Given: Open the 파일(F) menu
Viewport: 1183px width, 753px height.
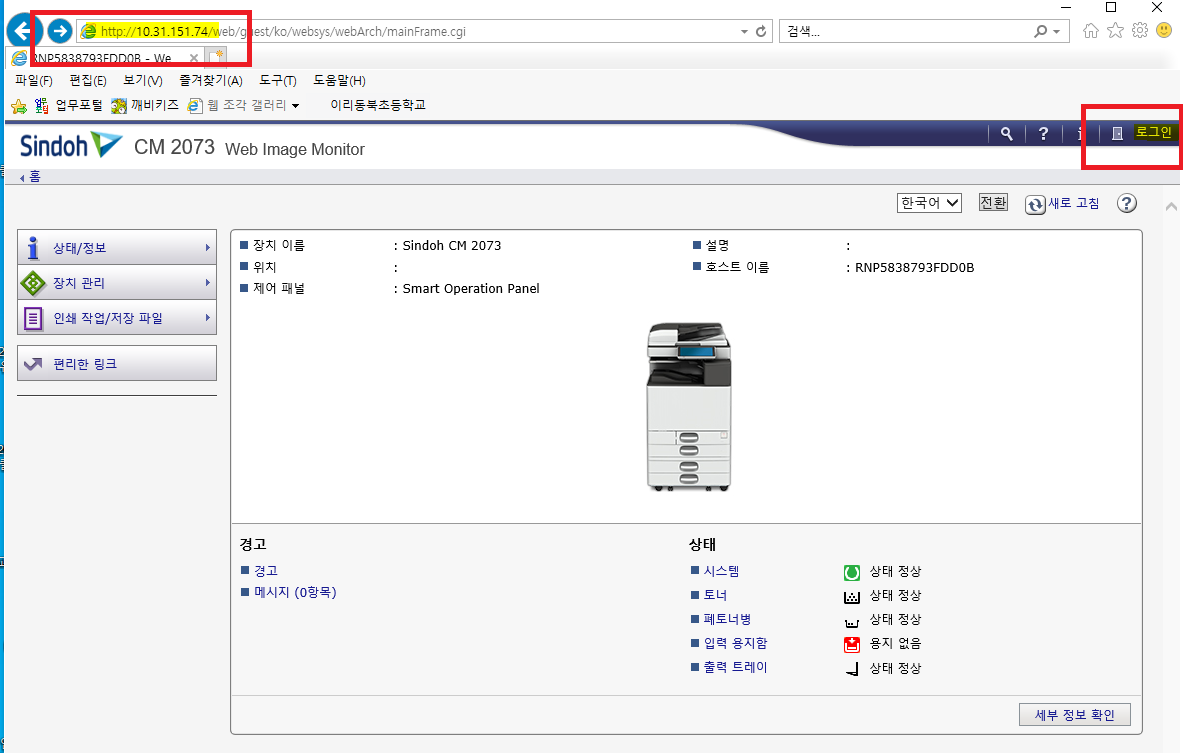Looking at the screenshot, I should coord(33,81).
